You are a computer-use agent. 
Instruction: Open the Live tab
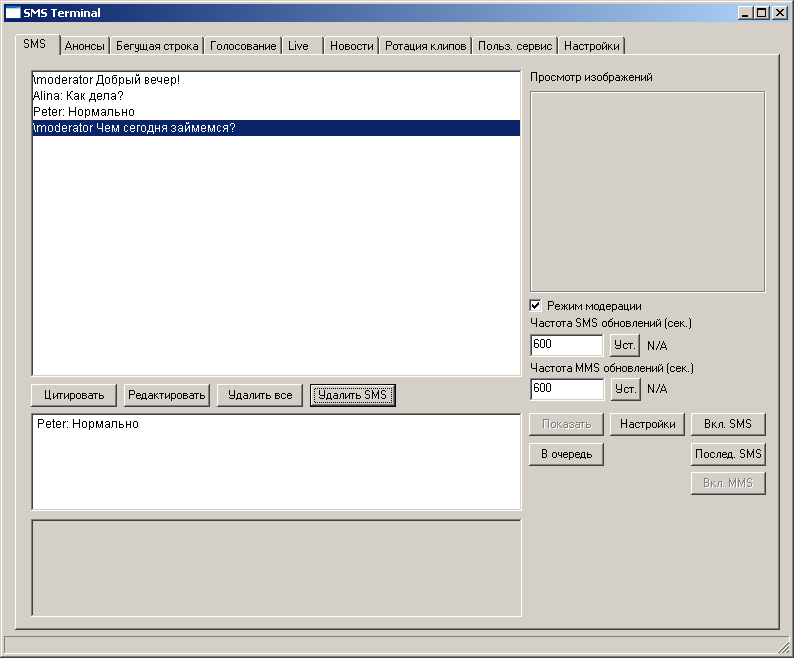point(302,46)
